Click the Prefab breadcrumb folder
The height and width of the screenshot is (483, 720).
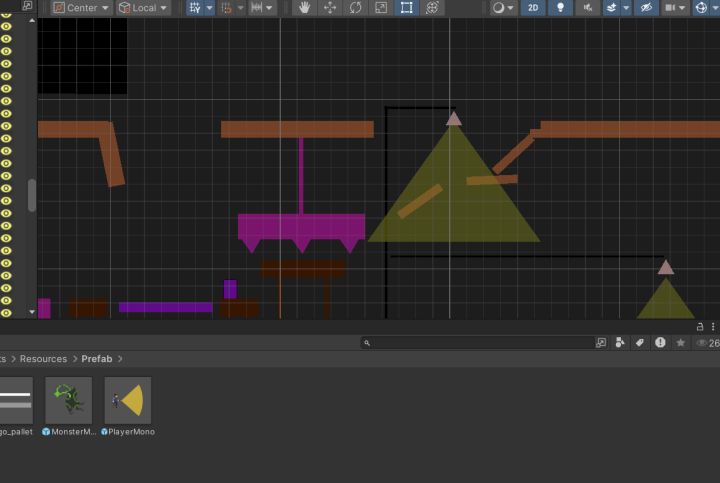click(x=97, y=359)
